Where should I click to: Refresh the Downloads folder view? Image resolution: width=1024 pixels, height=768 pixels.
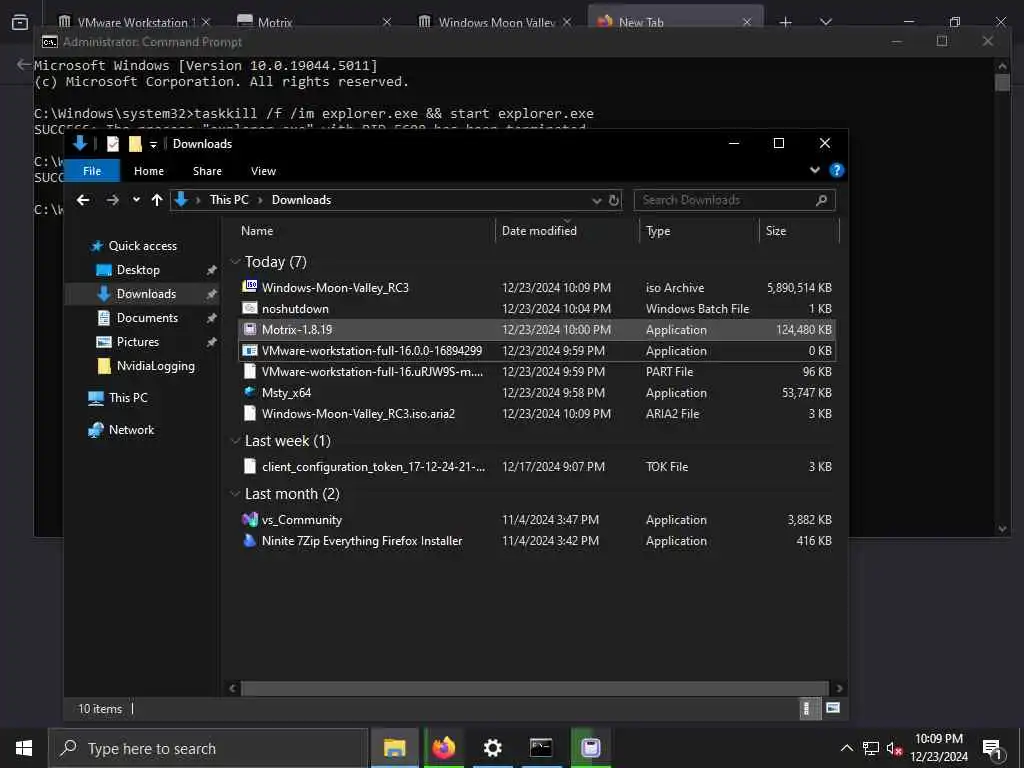(x=614, y=200)
